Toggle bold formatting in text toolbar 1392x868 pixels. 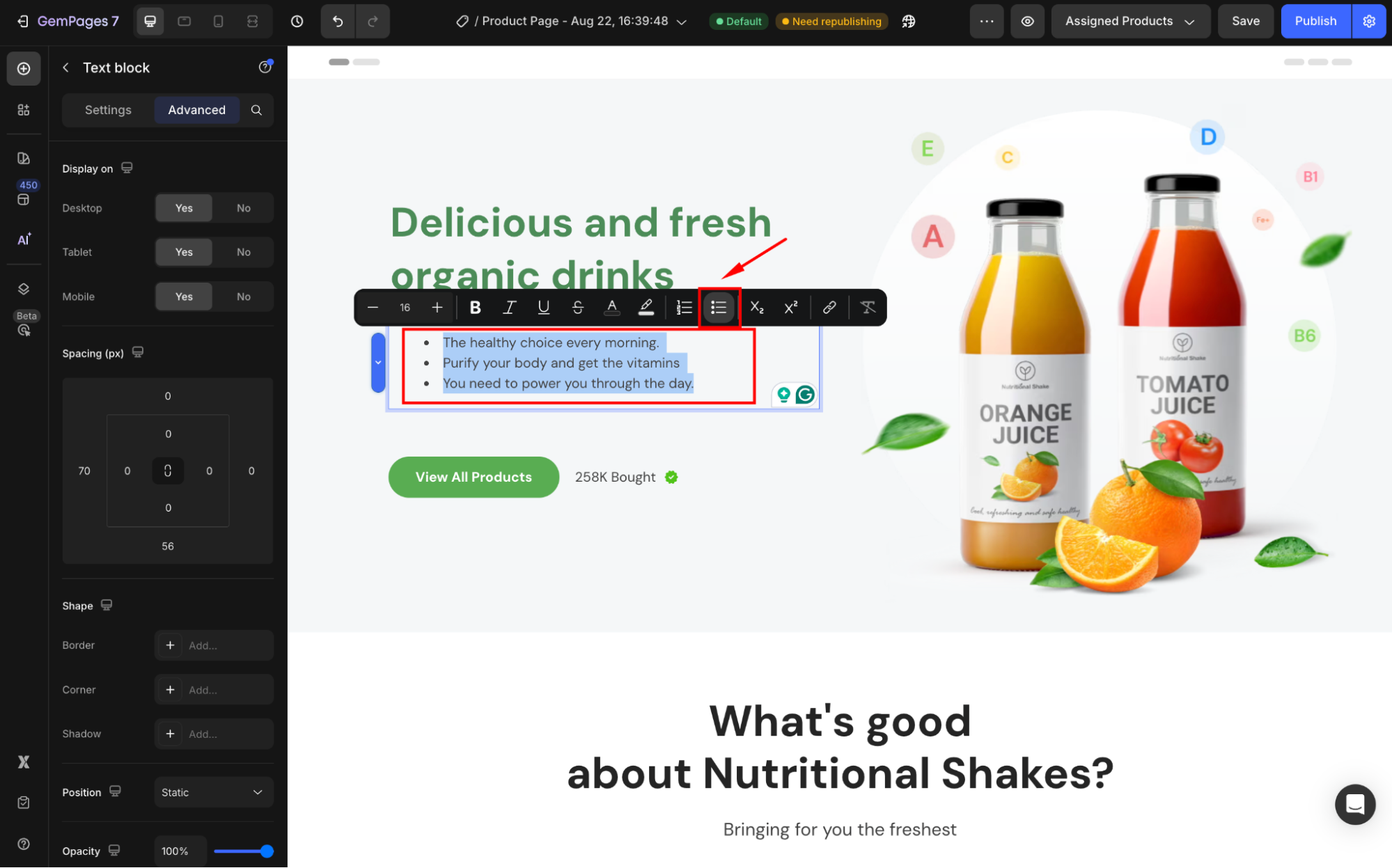coord(475,308)
